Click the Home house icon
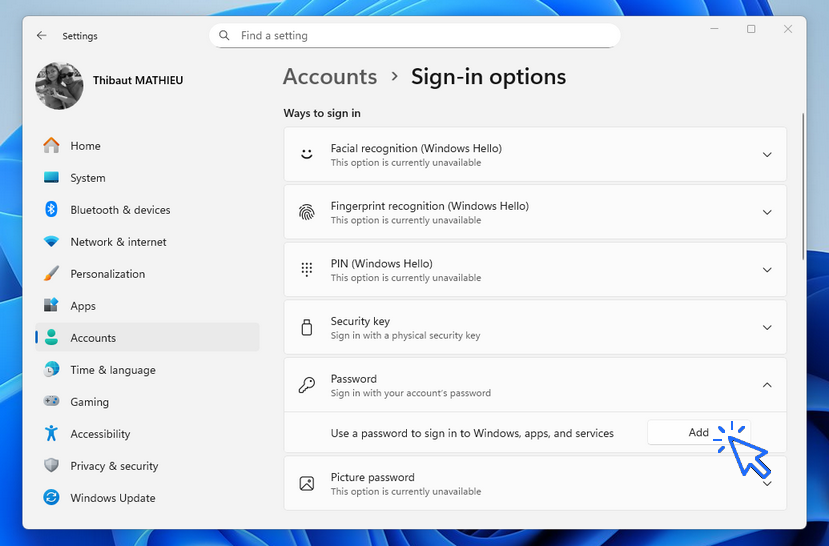The width and height of the screenshot is (829, 546). (x=51, y=145)
